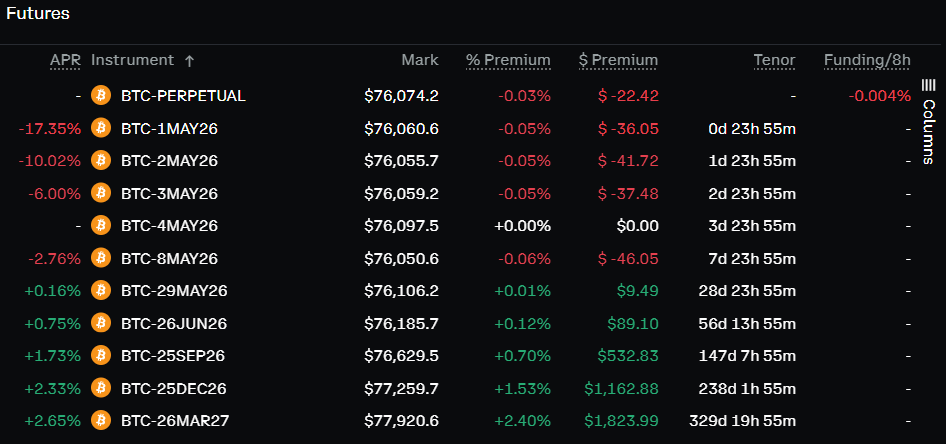Viewport: 946px width, 444px height.
Task: Open the BTC-25DEC26 instrument
Action: pyautogui.click(x=174, y=389)
